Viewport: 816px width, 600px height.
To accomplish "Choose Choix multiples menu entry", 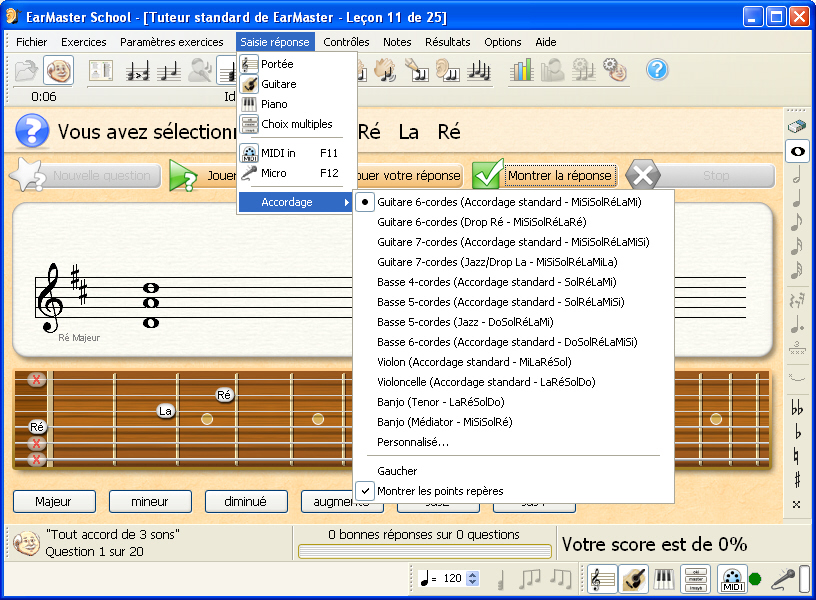I will click(295, 124).
